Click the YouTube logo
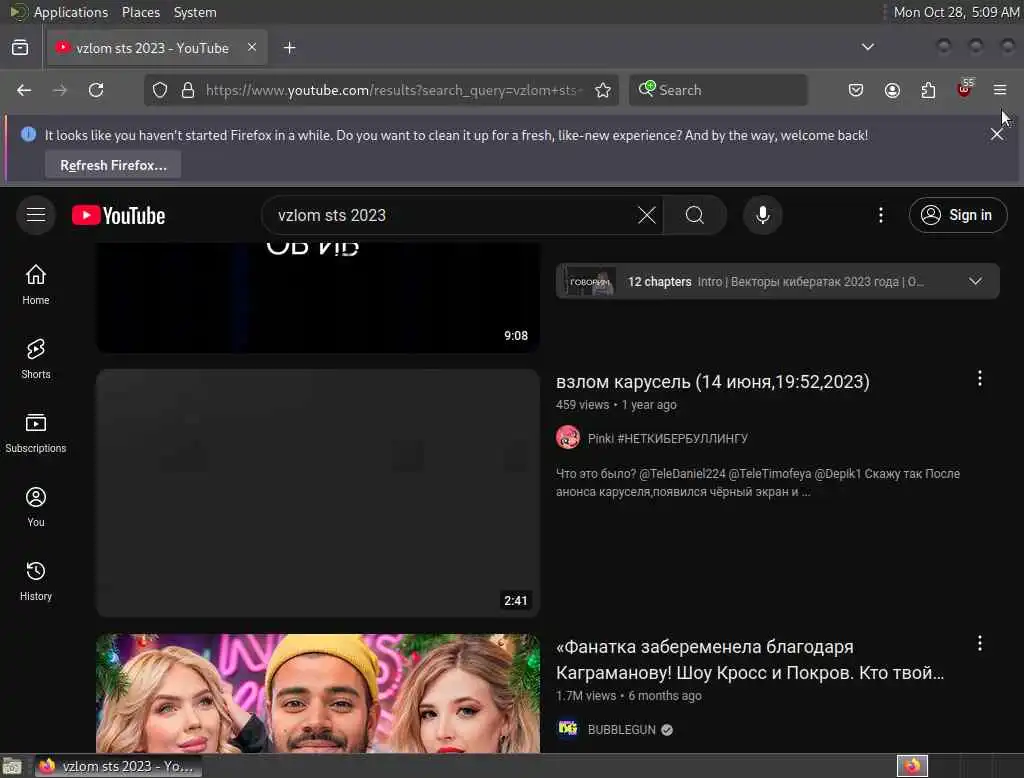This screenshot has width=1024, height=778. (118, 216)
